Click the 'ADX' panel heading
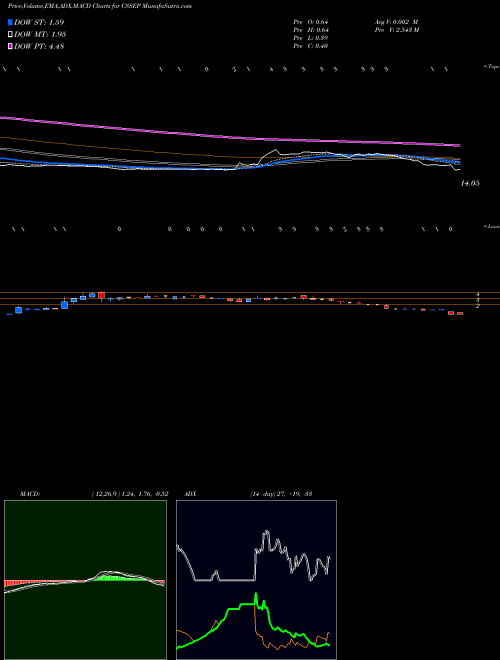 coord(191,494)
